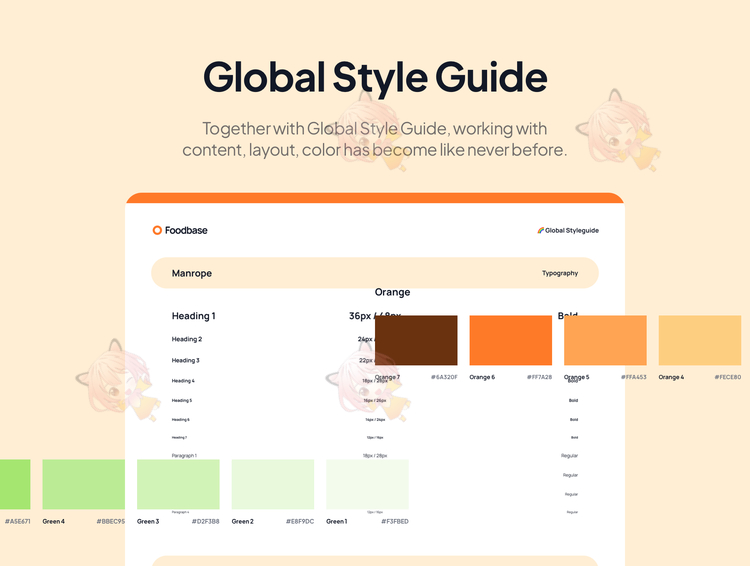The width and height of the screenshot is (750, 566).
Task: Select the Orange 5 swatch
Action: 605,340
